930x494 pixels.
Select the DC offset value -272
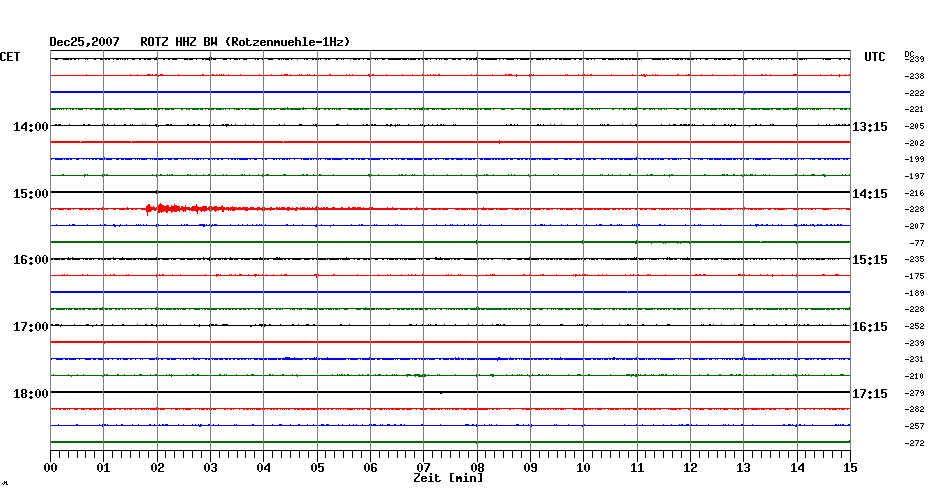915,443
